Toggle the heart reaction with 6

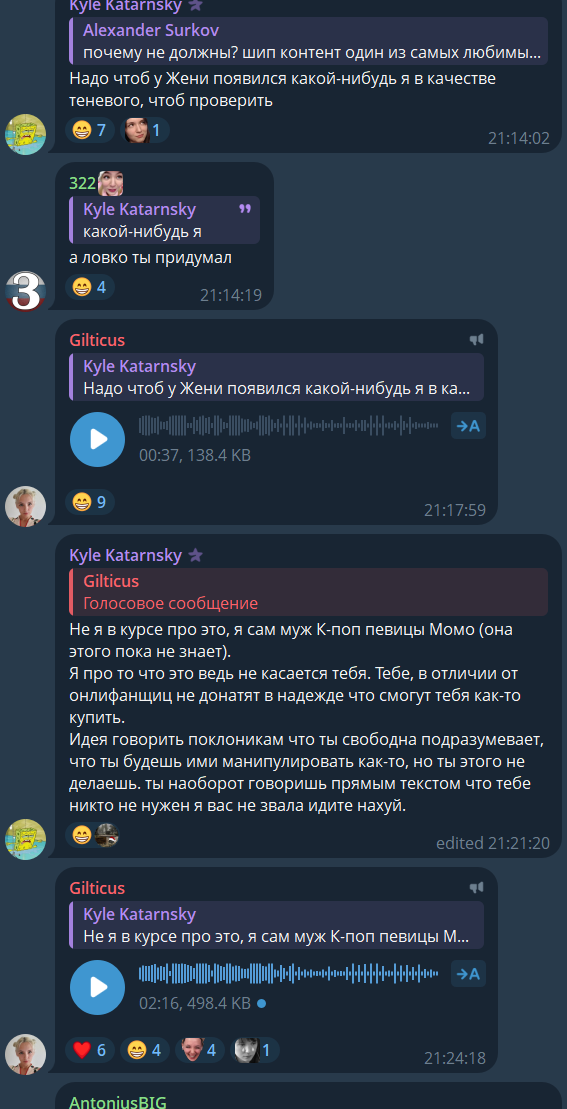coord(90,1050)
